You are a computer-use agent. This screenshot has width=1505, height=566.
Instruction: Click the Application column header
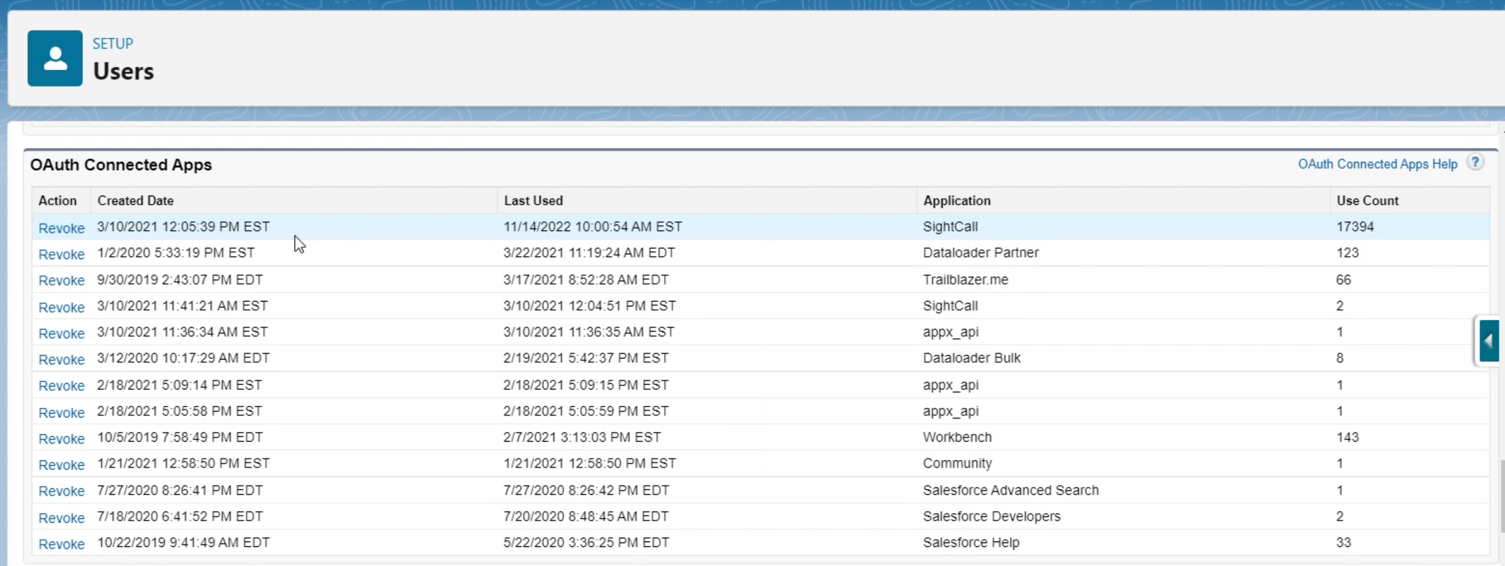(957, 200)
